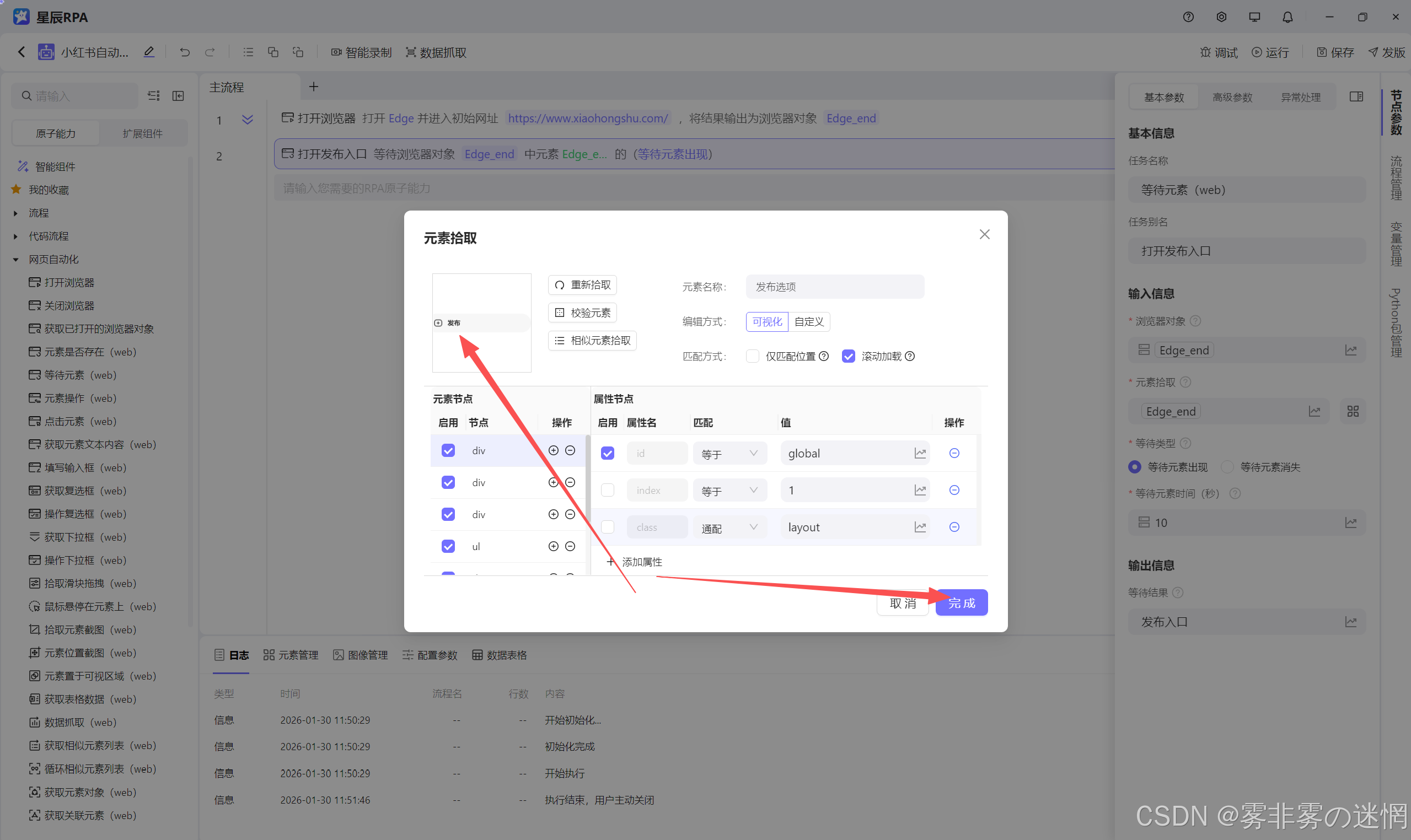Switch to the 元素管理 bottom tab
Screen dimensions: 1411x840
tap(291, 655)
